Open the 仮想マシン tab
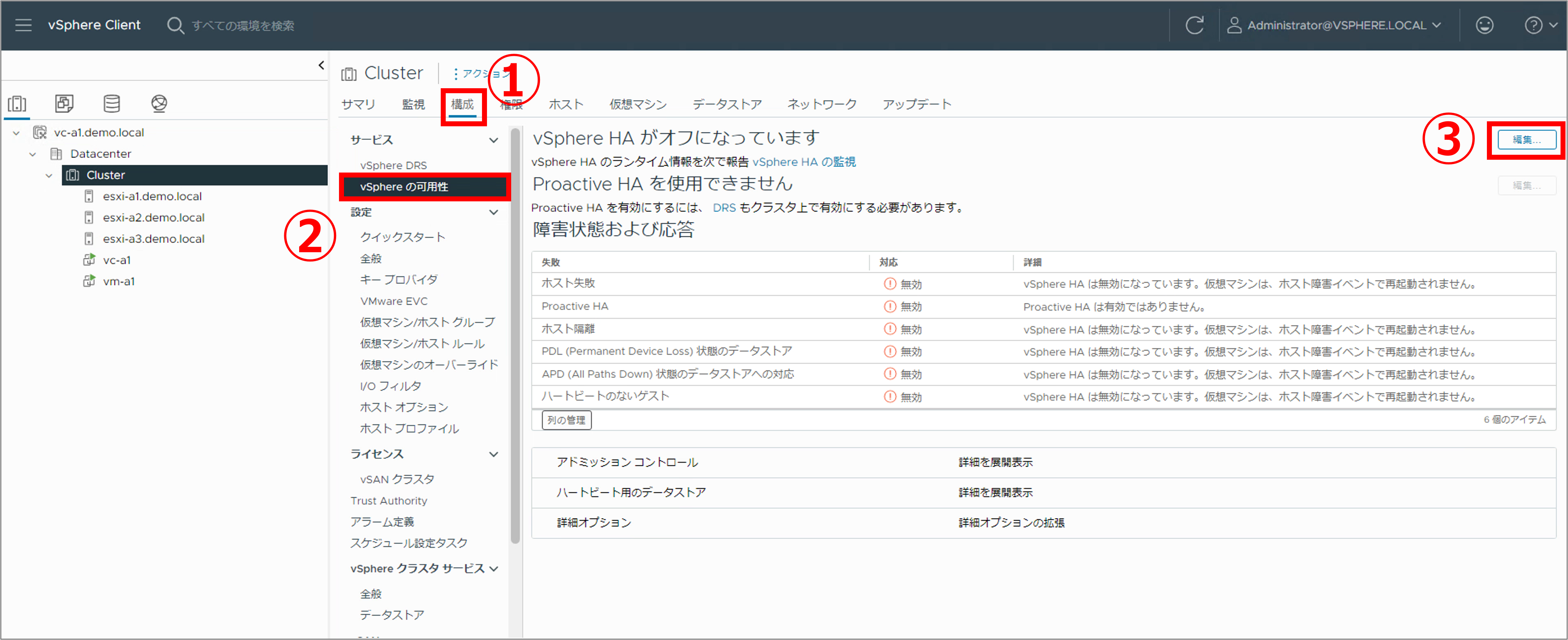 tap(638, 104)
